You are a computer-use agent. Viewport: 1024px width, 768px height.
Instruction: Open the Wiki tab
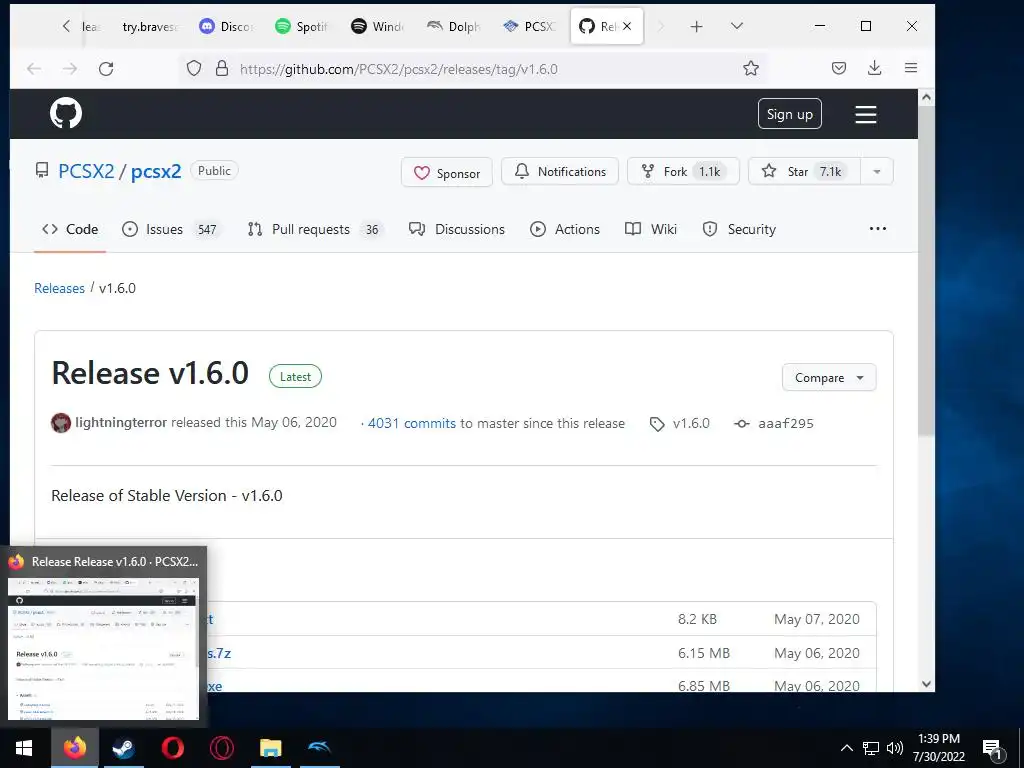[651, 229]
